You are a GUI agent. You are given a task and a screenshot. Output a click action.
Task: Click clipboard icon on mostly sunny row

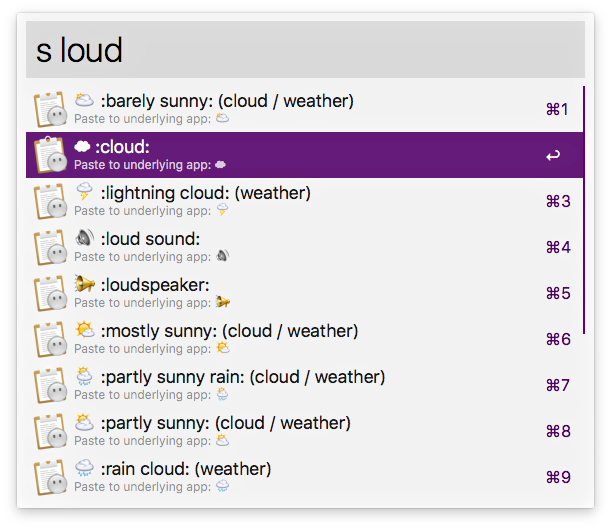pyautogui.click(x=50, y=339)
